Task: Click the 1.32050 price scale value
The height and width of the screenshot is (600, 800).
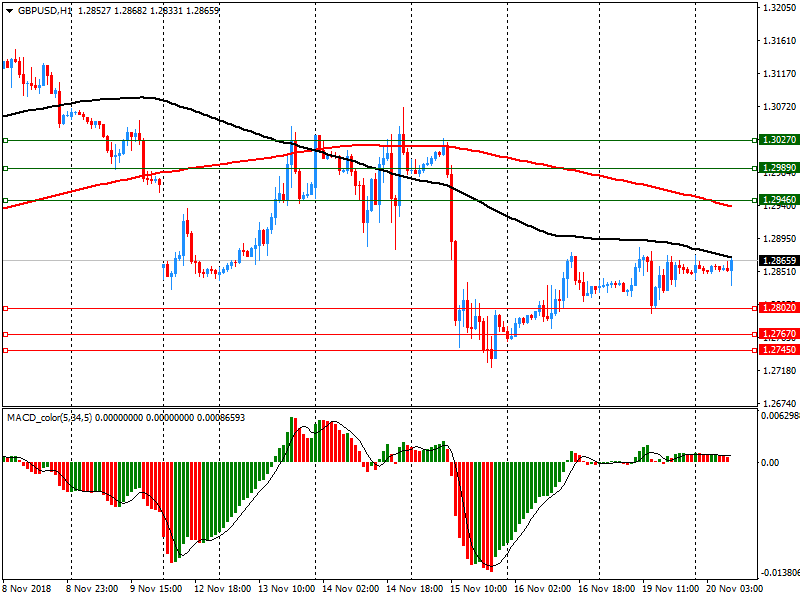Action: [x=780, y=8]
